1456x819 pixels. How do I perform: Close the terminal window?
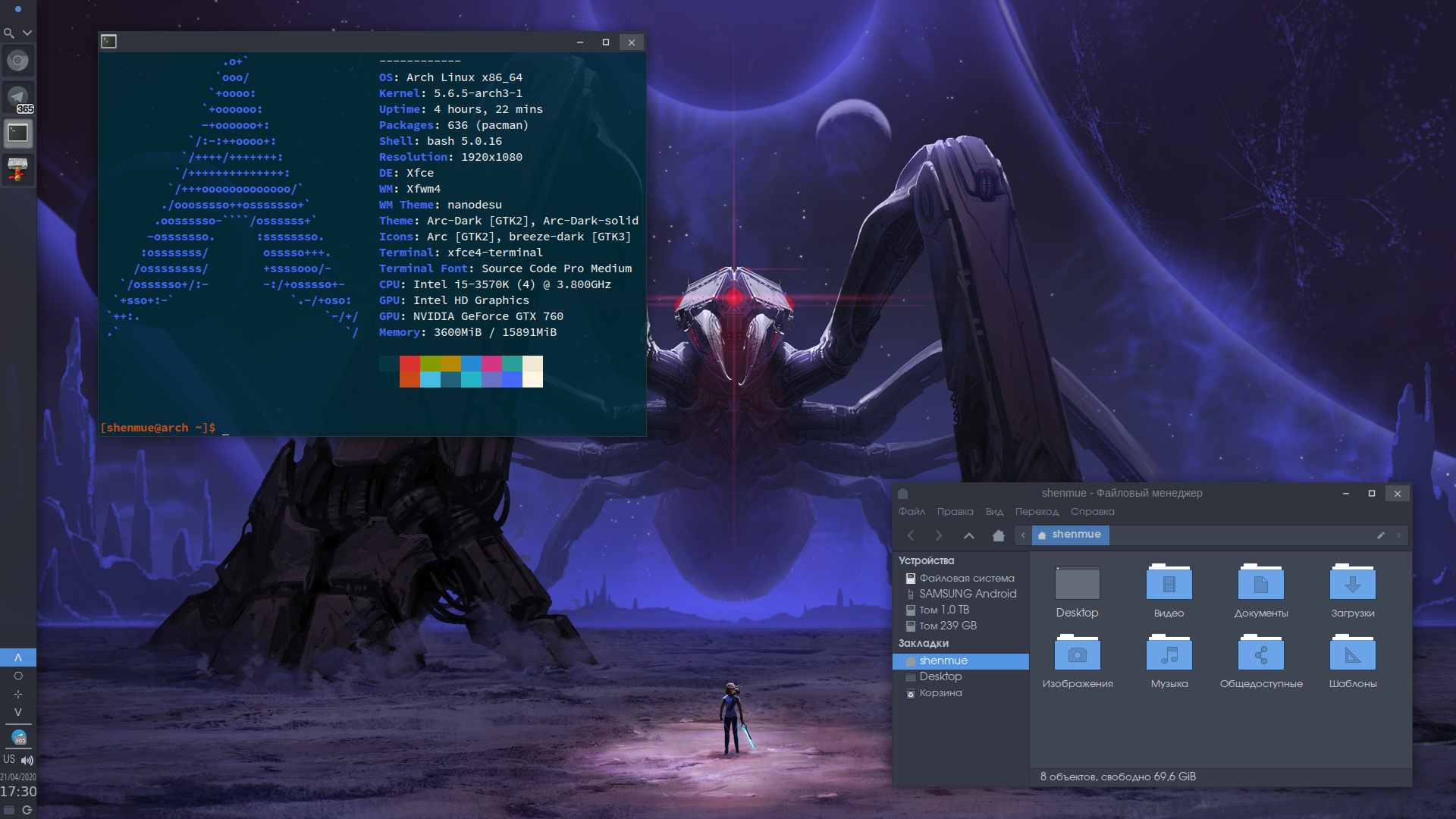click(x=632, y=42)
